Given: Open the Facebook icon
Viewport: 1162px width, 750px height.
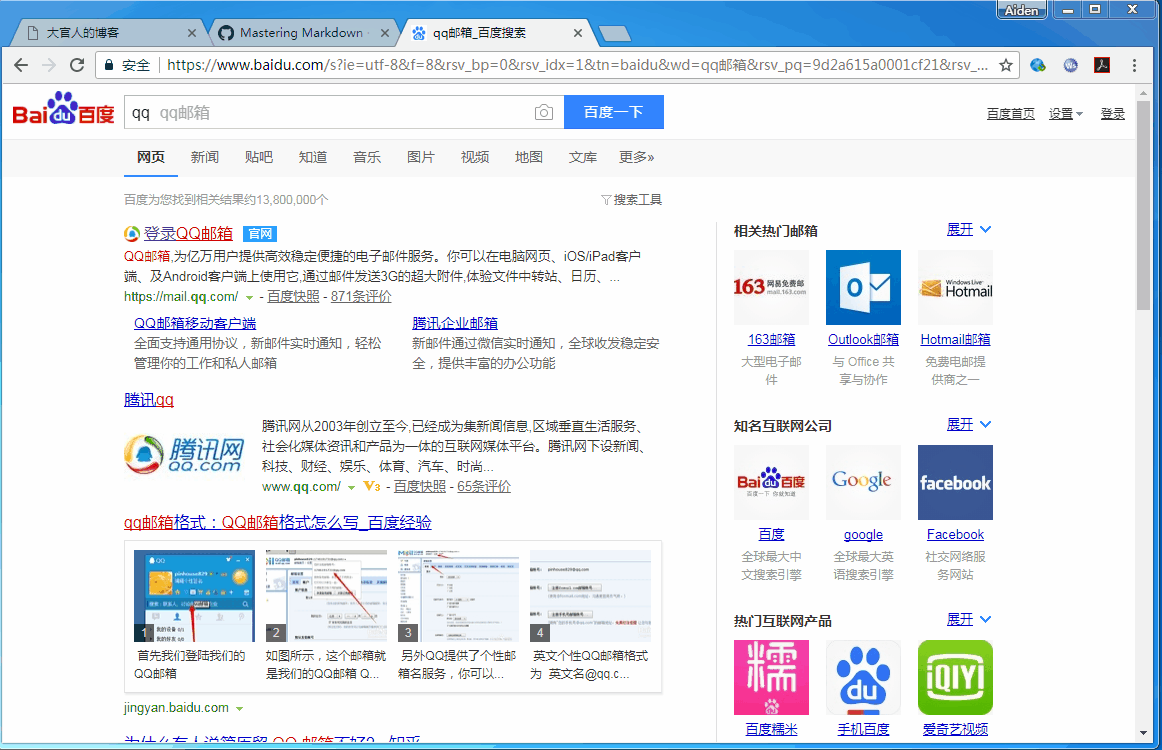Looking at the screenshot, I should [x=955, y=482].
